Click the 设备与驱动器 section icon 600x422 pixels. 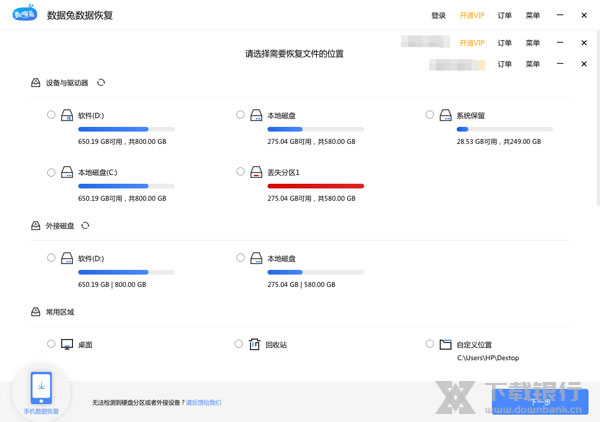coord(36,82)
